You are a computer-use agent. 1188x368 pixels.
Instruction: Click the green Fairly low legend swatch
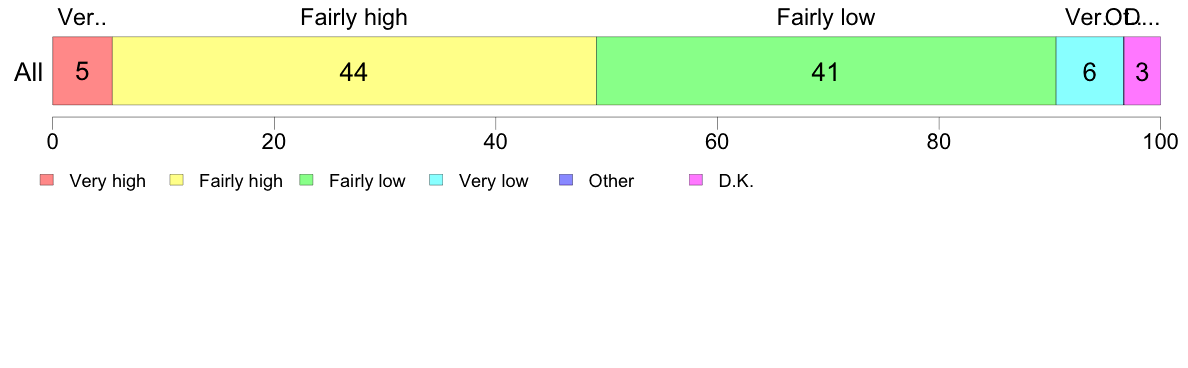[306, 180]
